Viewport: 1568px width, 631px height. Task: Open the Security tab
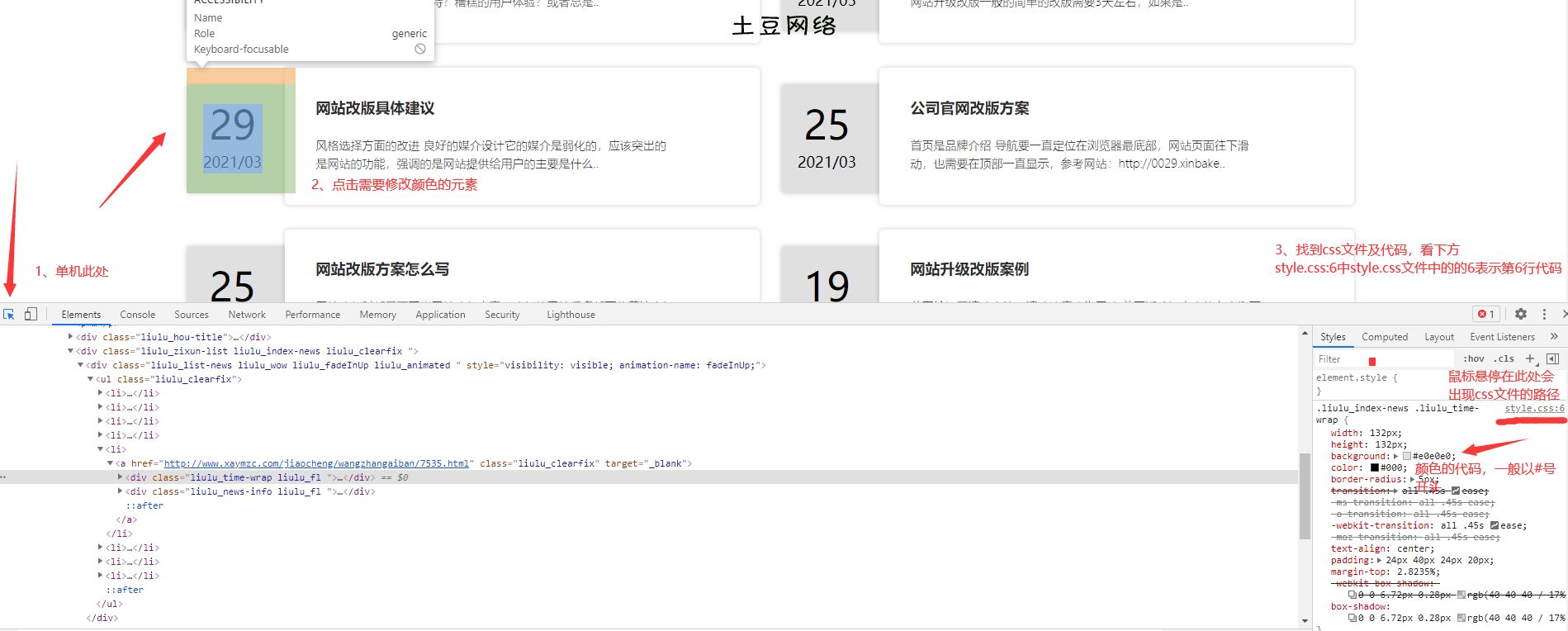pos(502,315)
